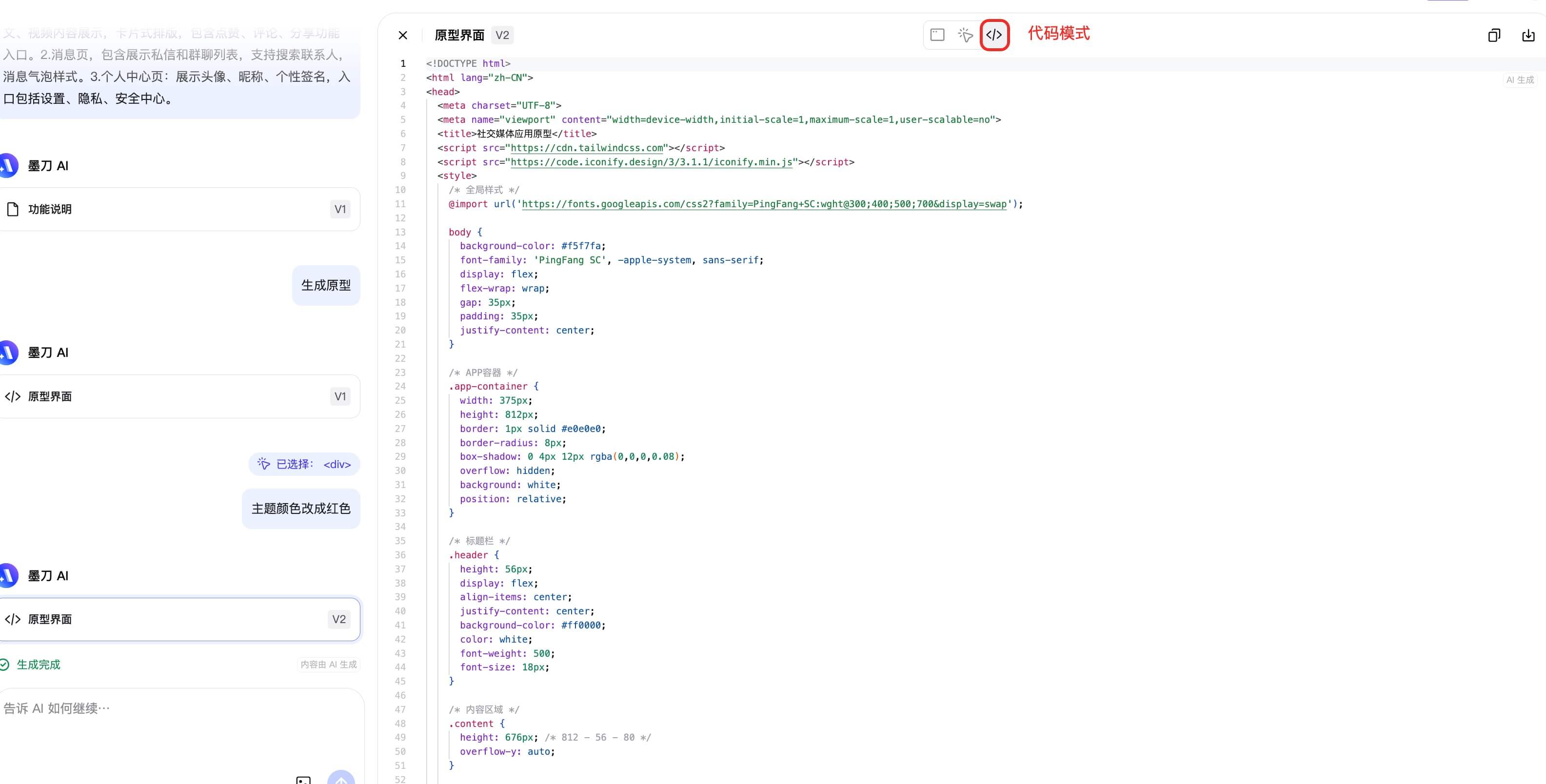Click the <style> tag line
1546x784 pixels.
(x=456, y=176)
